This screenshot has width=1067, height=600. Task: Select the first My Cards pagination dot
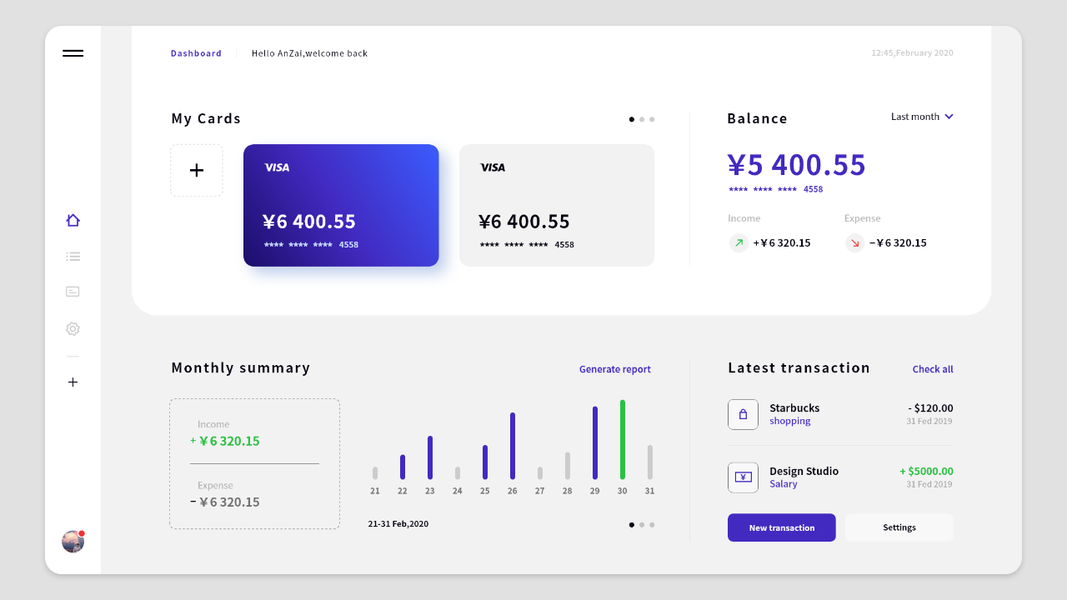pyautogui.click(x=631, y=119)
